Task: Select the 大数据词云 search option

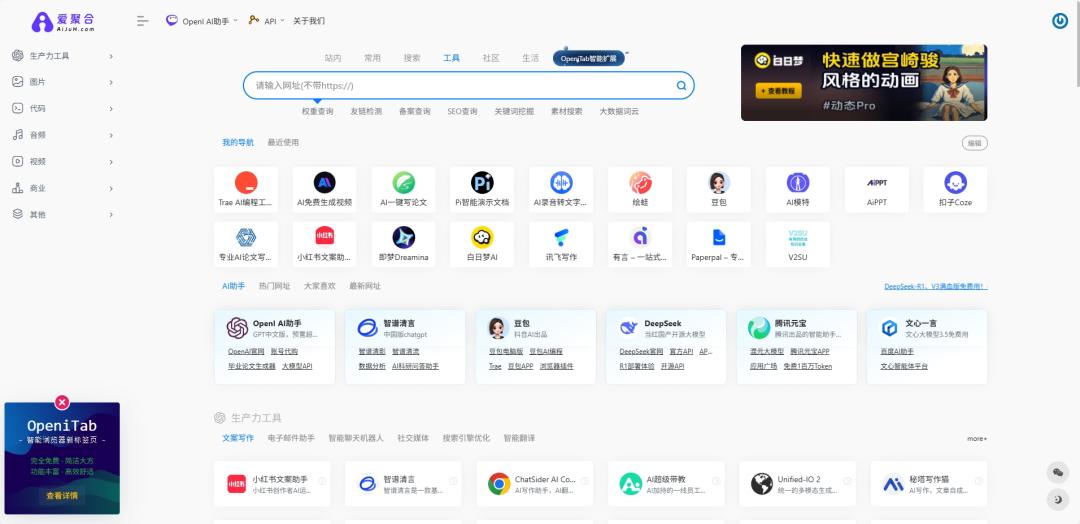Action: pos(619,111)
